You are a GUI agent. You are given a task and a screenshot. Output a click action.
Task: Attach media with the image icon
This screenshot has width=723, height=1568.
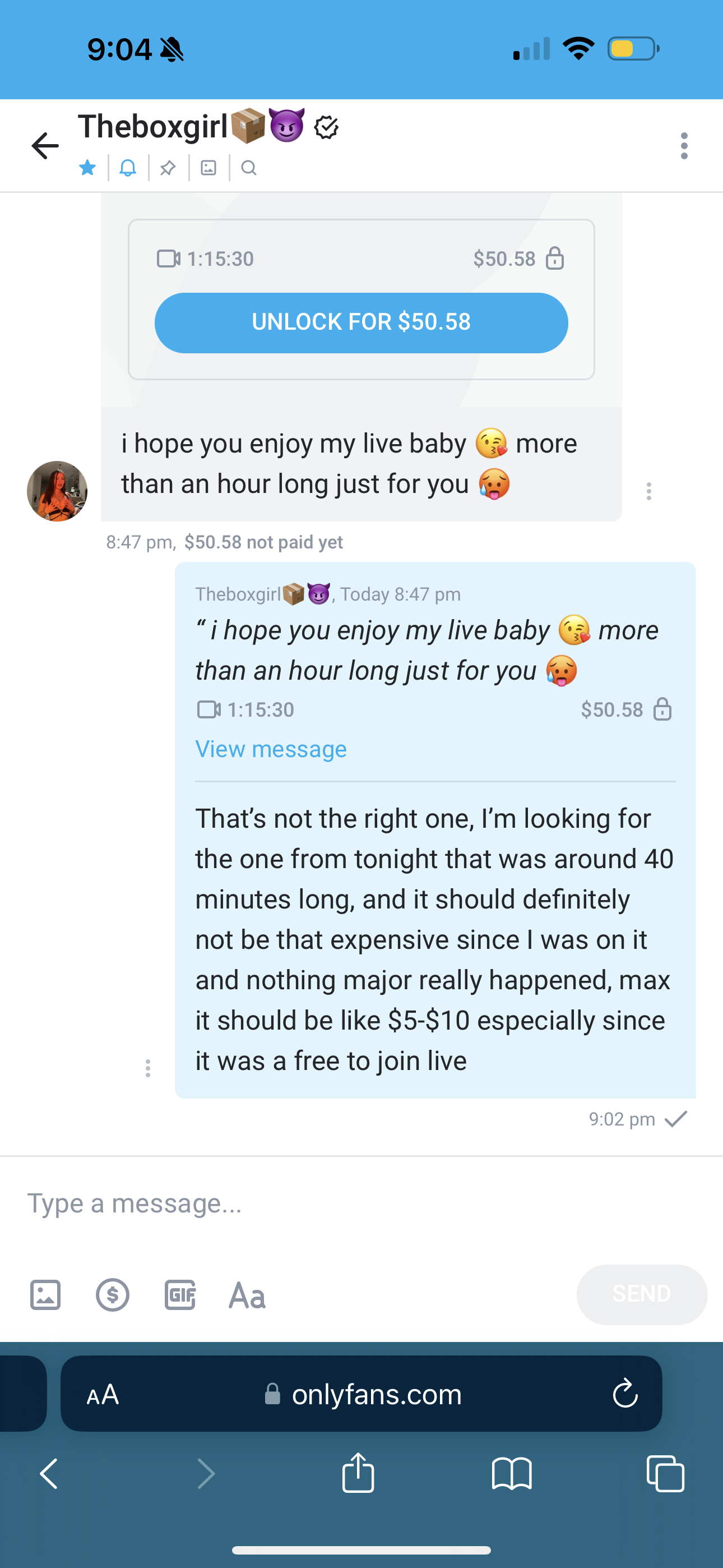[x=45, y=1295]
